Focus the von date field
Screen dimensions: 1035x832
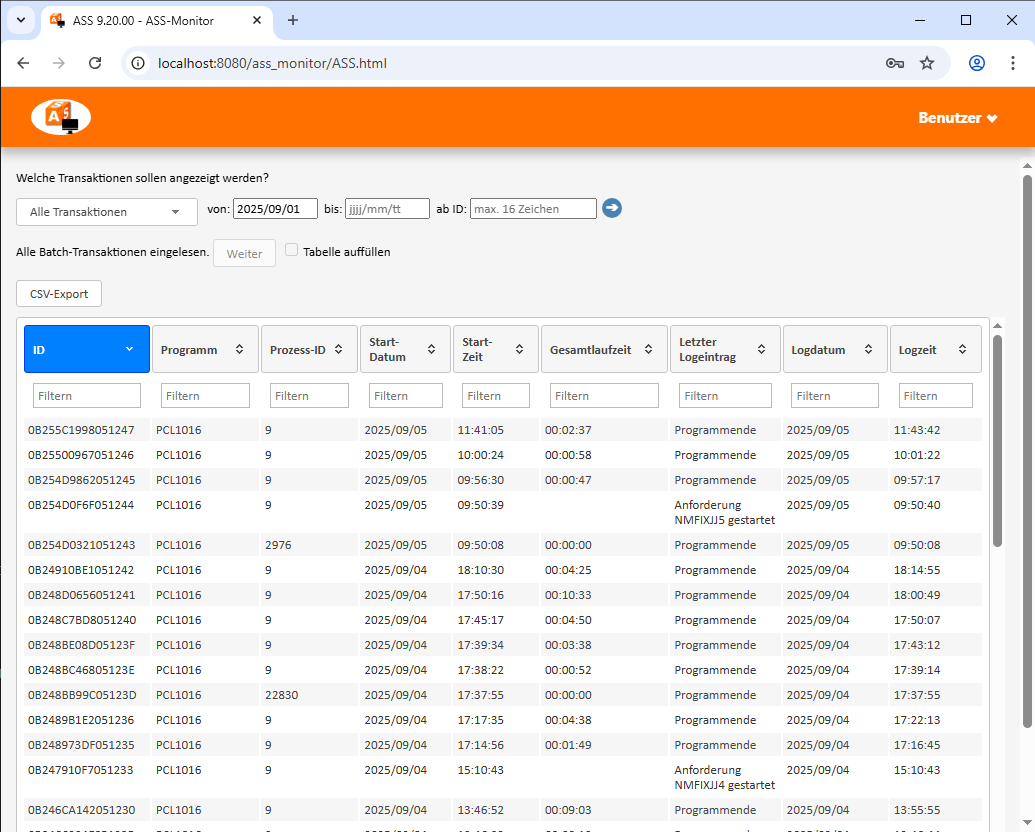click(275, 209)
